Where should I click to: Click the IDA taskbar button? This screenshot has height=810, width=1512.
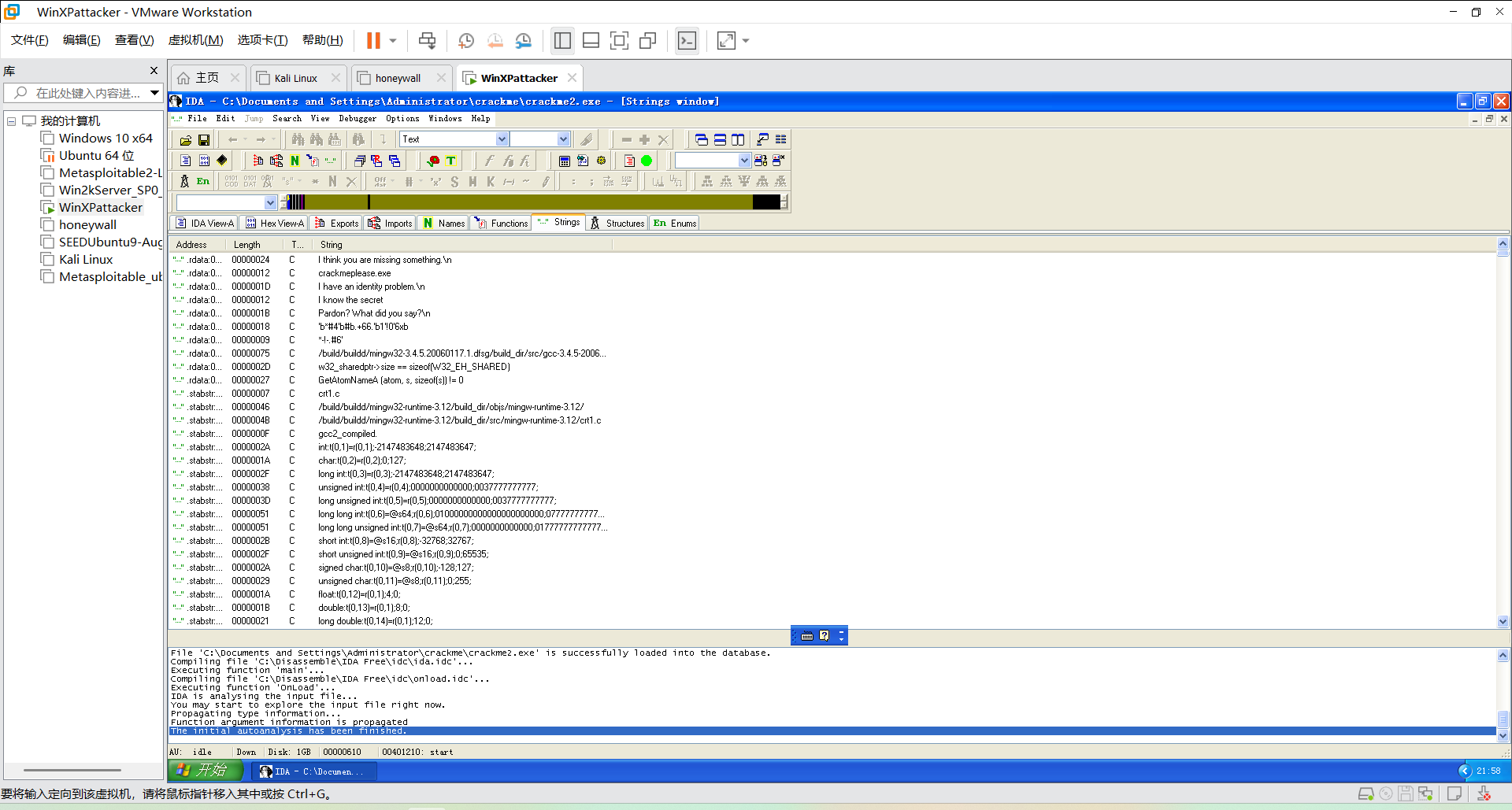point(314,771)
